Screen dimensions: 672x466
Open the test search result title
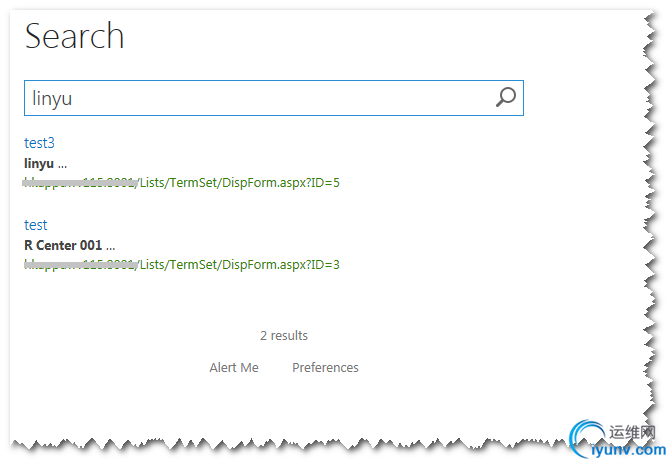36,225
